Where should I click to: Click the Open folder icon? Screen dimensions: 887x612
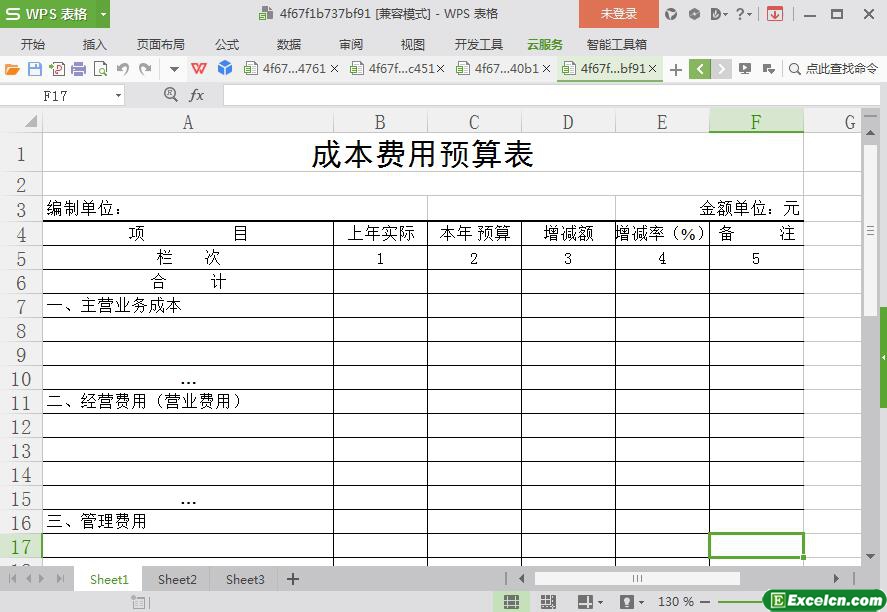coord(12,69)
